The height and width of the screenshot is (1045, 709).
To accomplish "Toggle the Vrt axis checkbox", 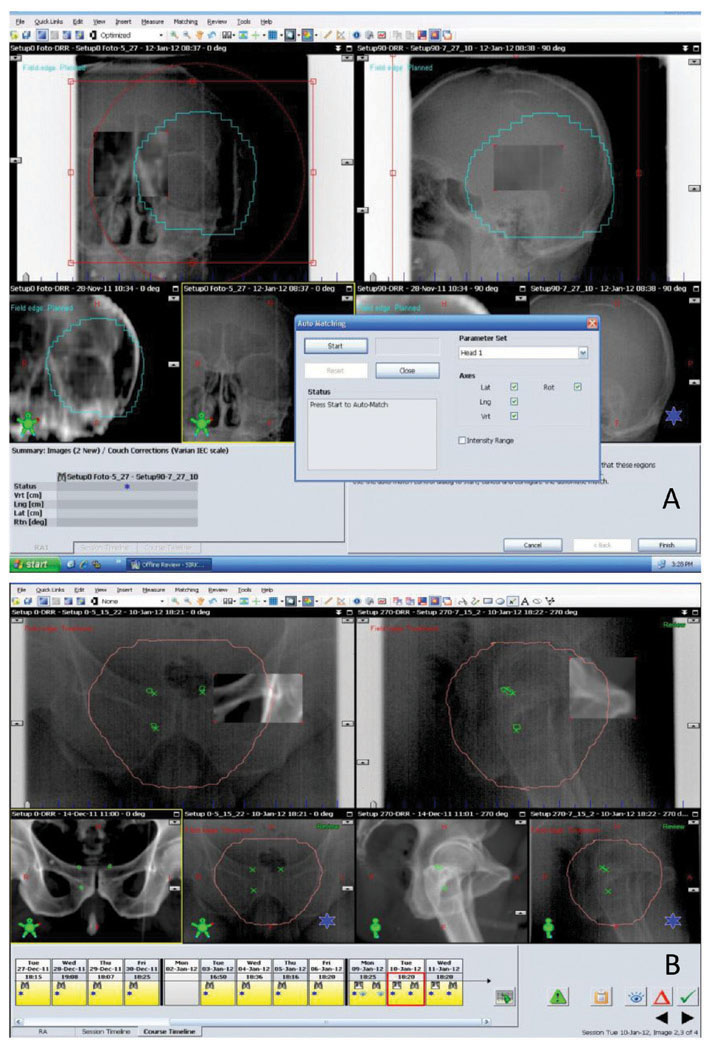I will click(x=514, y=416).
